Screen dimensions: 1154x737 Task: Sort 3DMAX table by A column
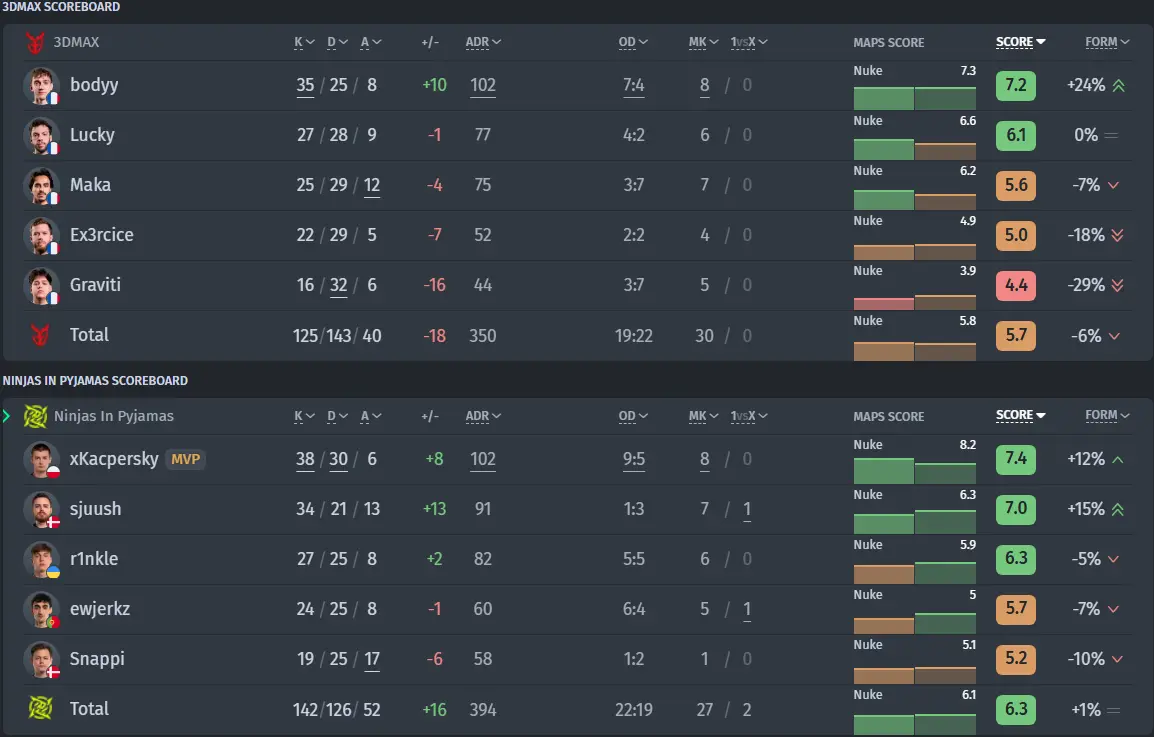coord(371,43)
